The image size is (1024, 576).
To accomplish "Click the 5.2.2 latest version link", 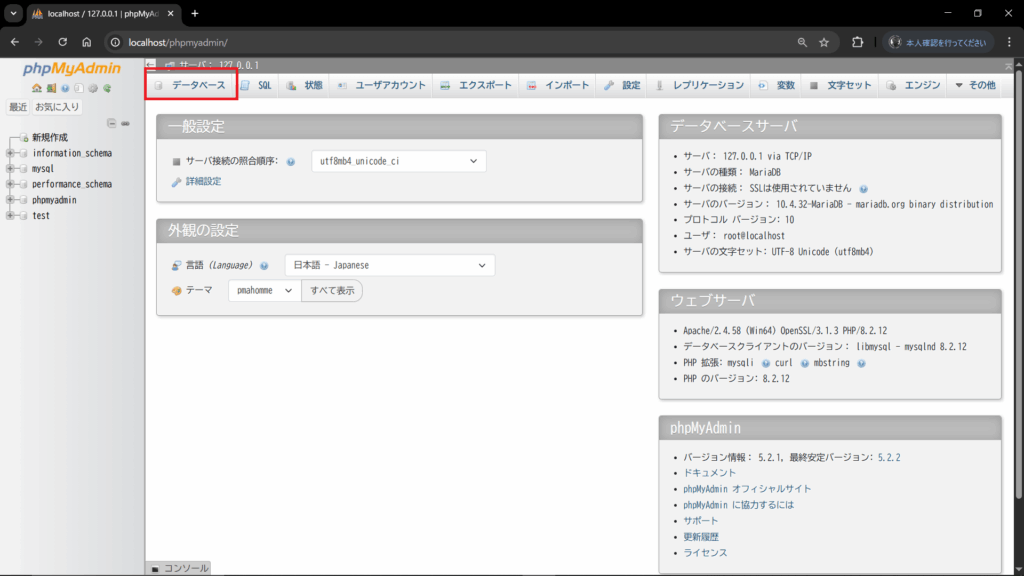I will coord(889,458).
